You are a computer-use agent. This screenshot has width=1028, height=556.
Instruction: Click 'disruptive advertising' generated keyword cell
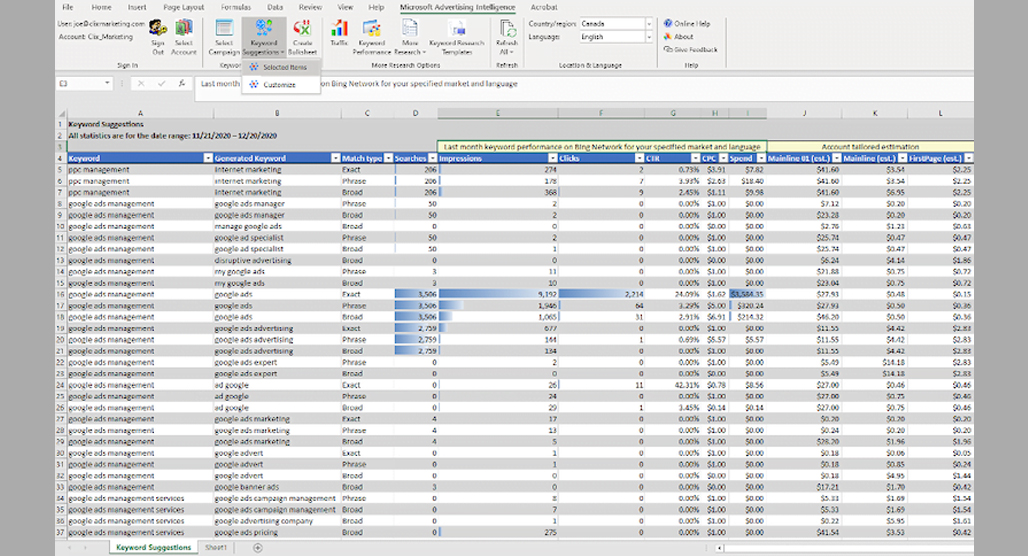[x=277, y=260]
